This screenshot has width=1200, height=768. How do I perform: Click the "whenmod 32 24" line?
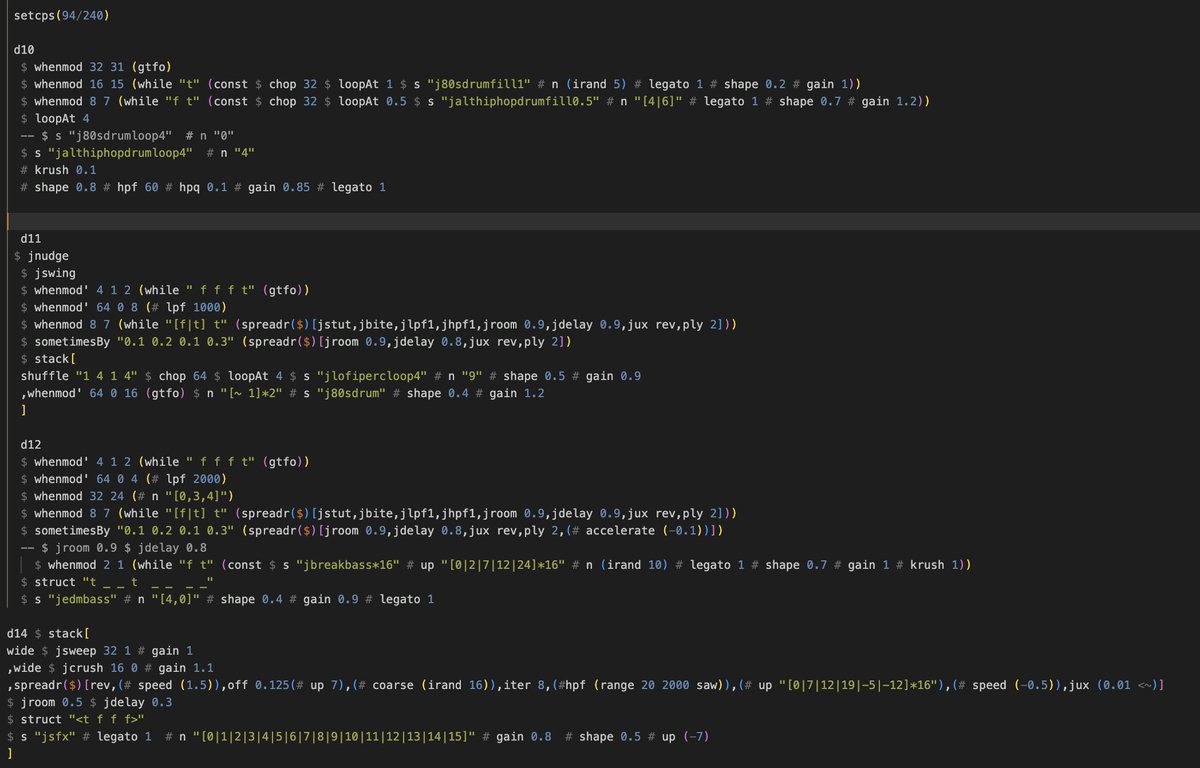tap(128, 496)
